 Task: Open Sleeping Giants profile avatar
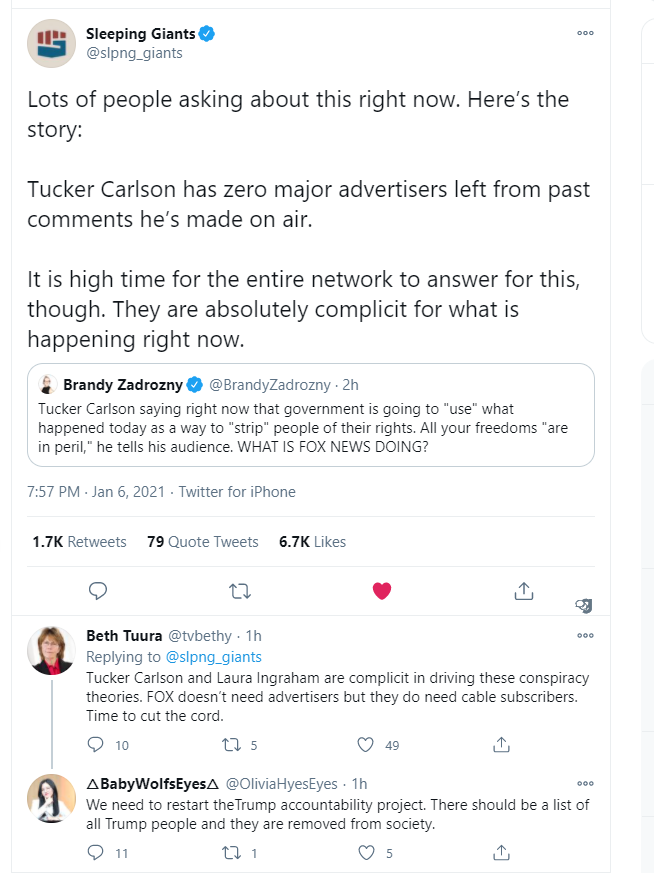tap(52, 43)
